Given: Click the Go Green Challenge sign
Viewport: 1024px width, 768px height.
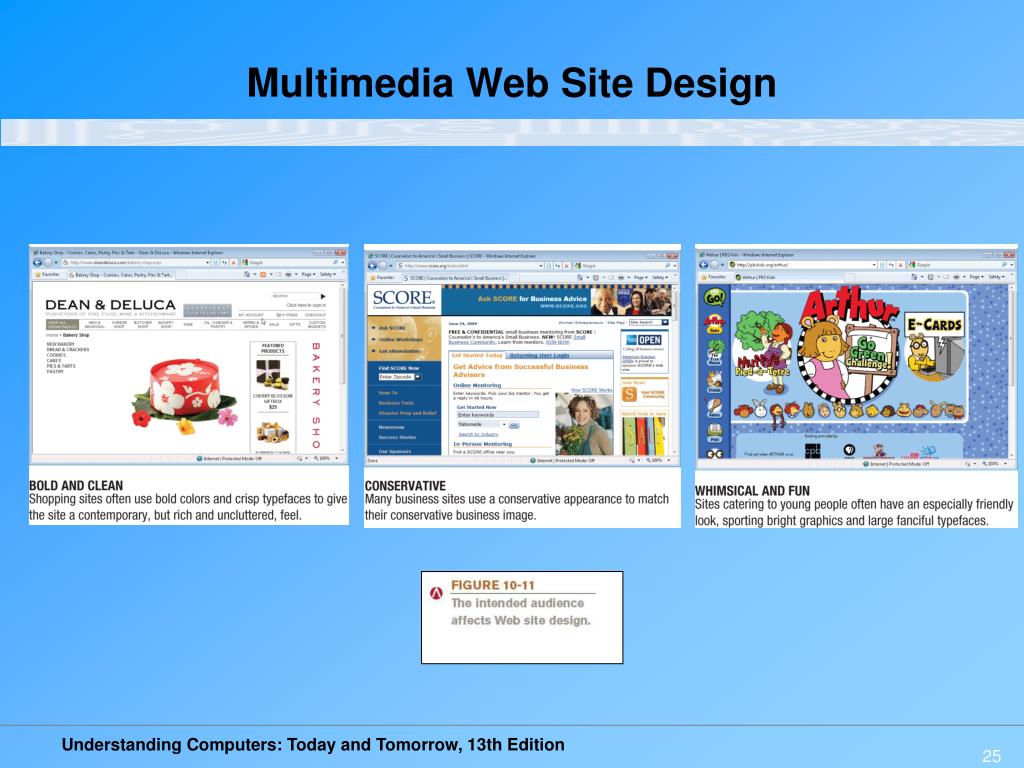Looking at the screenshot, I should point(871,355).
